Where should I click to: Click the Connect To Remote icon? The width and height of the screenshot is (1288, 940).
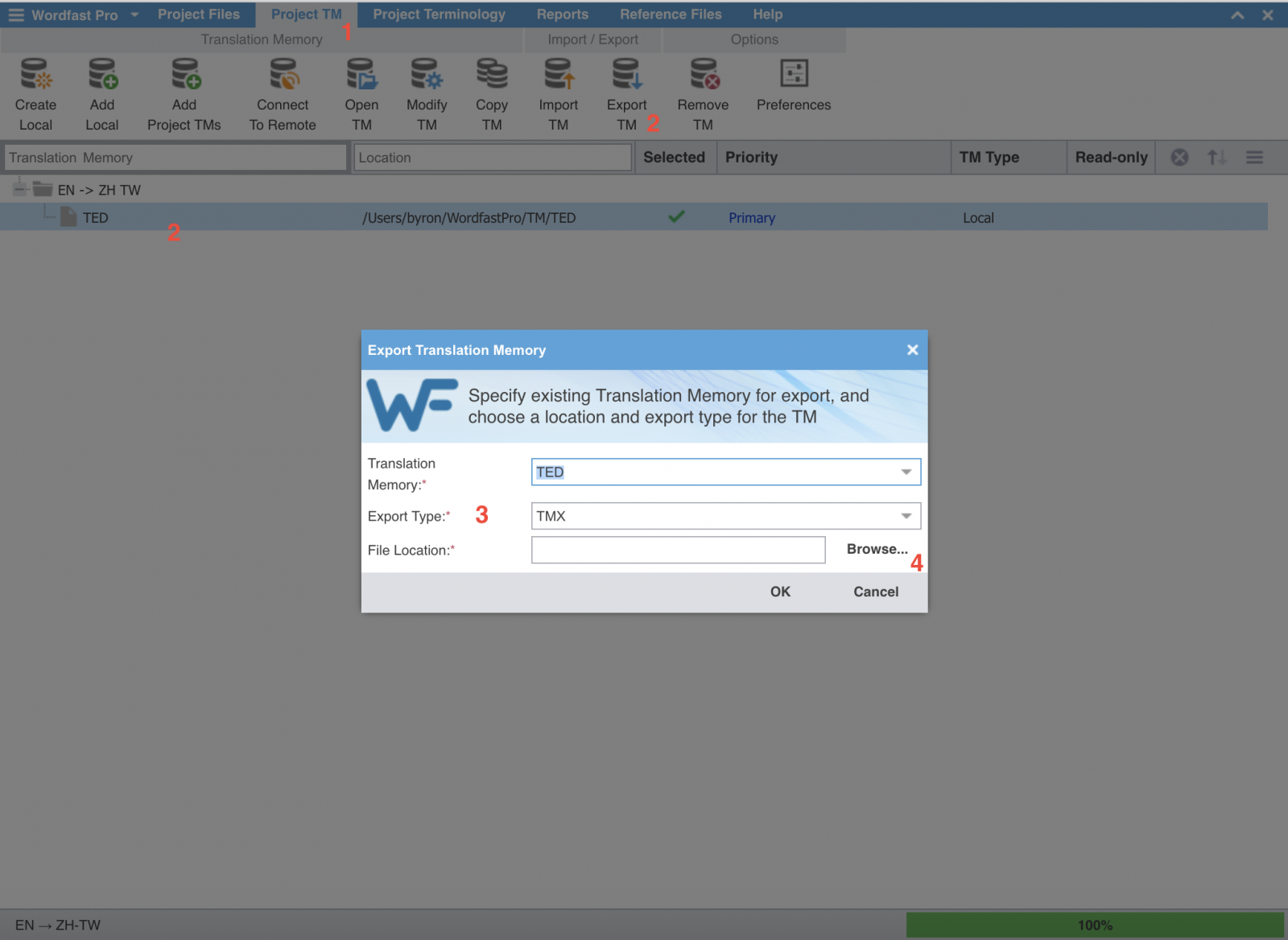[283, 74]
